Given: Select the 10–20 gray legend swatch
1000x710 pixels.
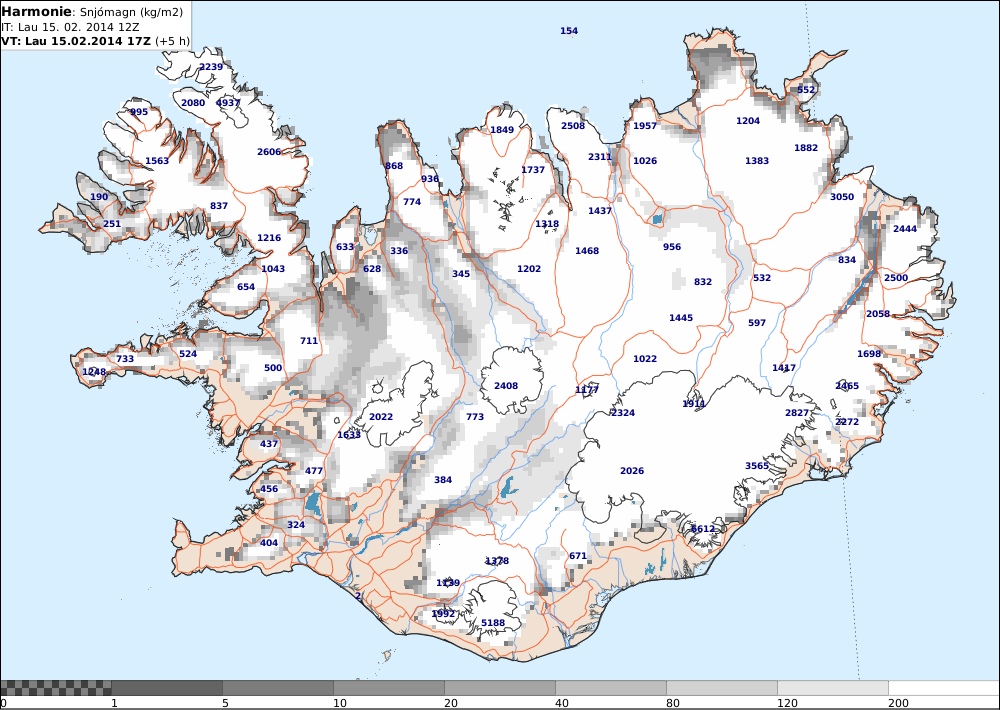Looking at the screenshot, I should click(x=389, y=688).
